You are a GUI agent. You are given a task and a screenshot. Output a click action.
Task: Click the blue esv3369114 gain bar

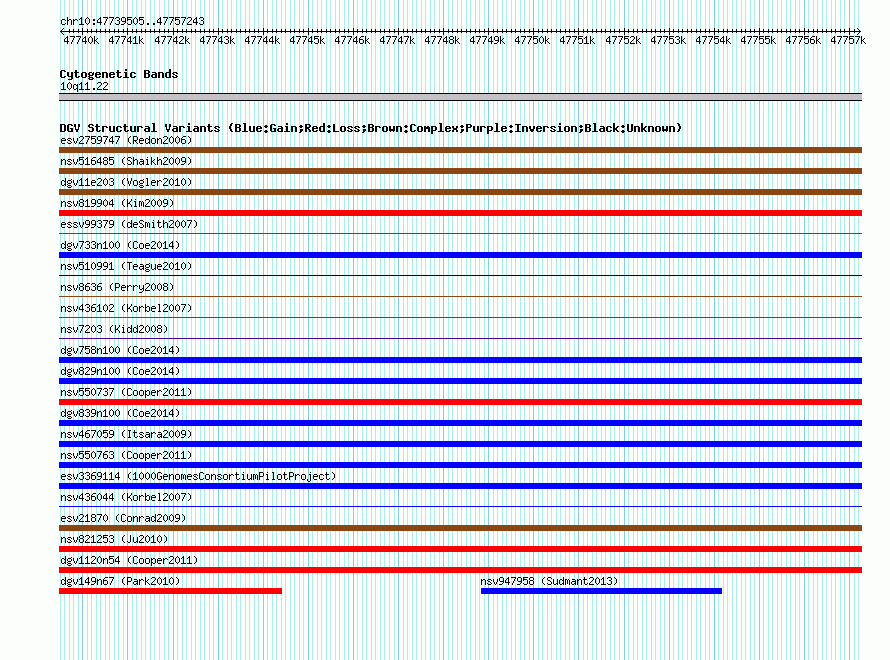click(x=460, y=486)
